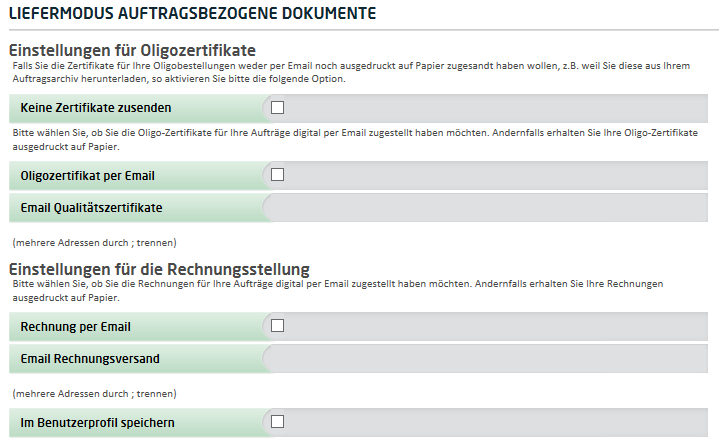
Task: Click the Einstellungen für Oligozertifikate heading
Action: 132,50
